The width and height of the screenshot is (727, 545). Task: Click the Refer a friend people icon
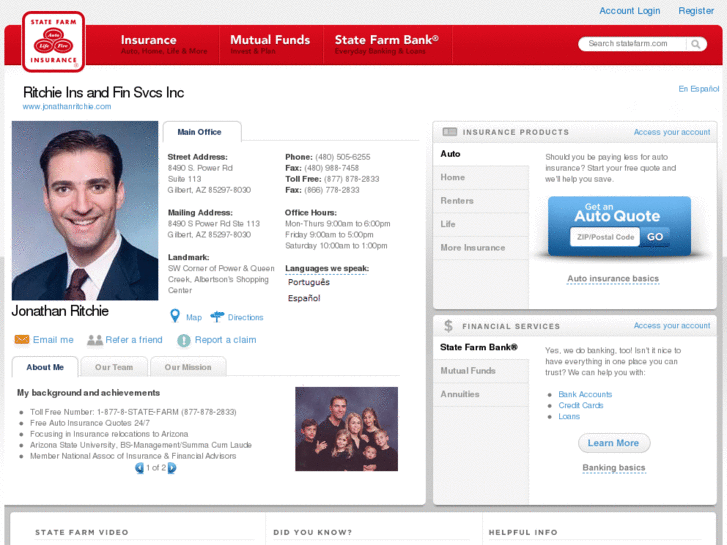tap(95, 340)
